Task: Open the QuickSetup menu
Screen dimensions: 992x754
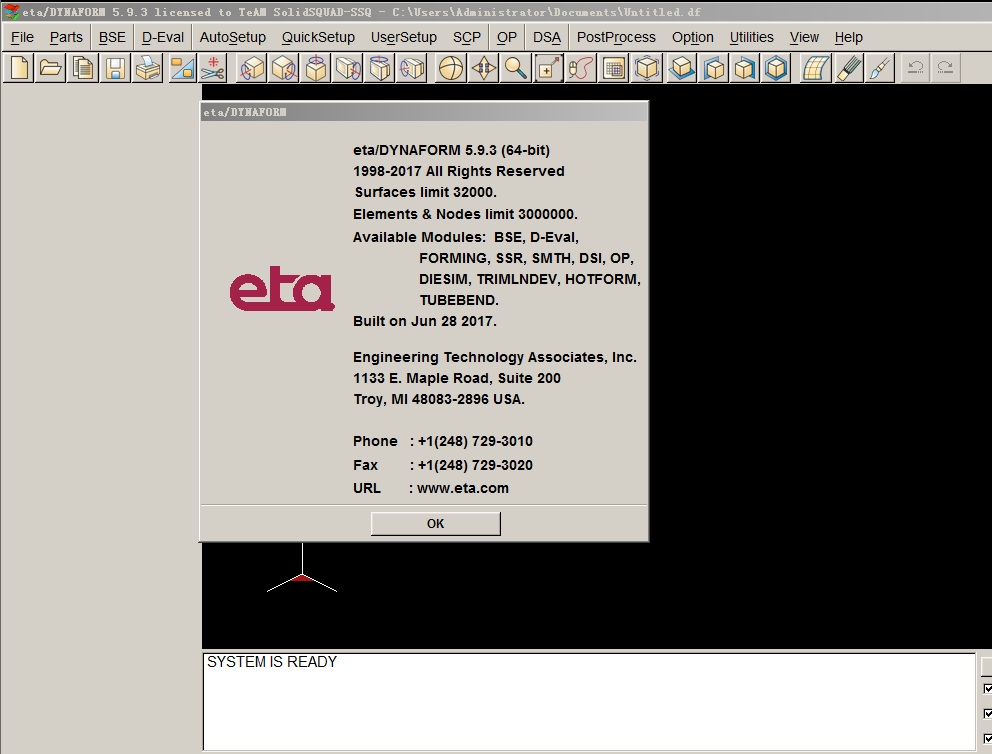Action: [318, 37]
